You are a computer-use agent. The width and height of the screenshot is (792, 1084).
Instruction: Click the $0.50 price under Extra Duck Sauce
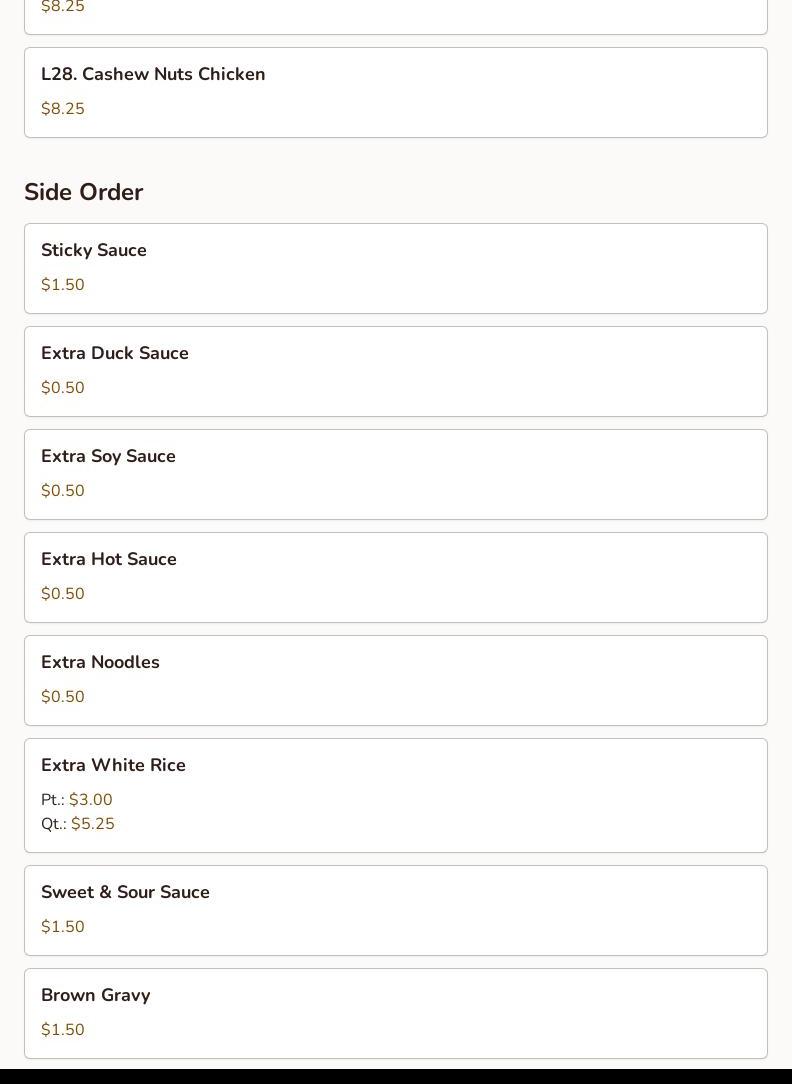pyautogui.click(x=63, y=388)
